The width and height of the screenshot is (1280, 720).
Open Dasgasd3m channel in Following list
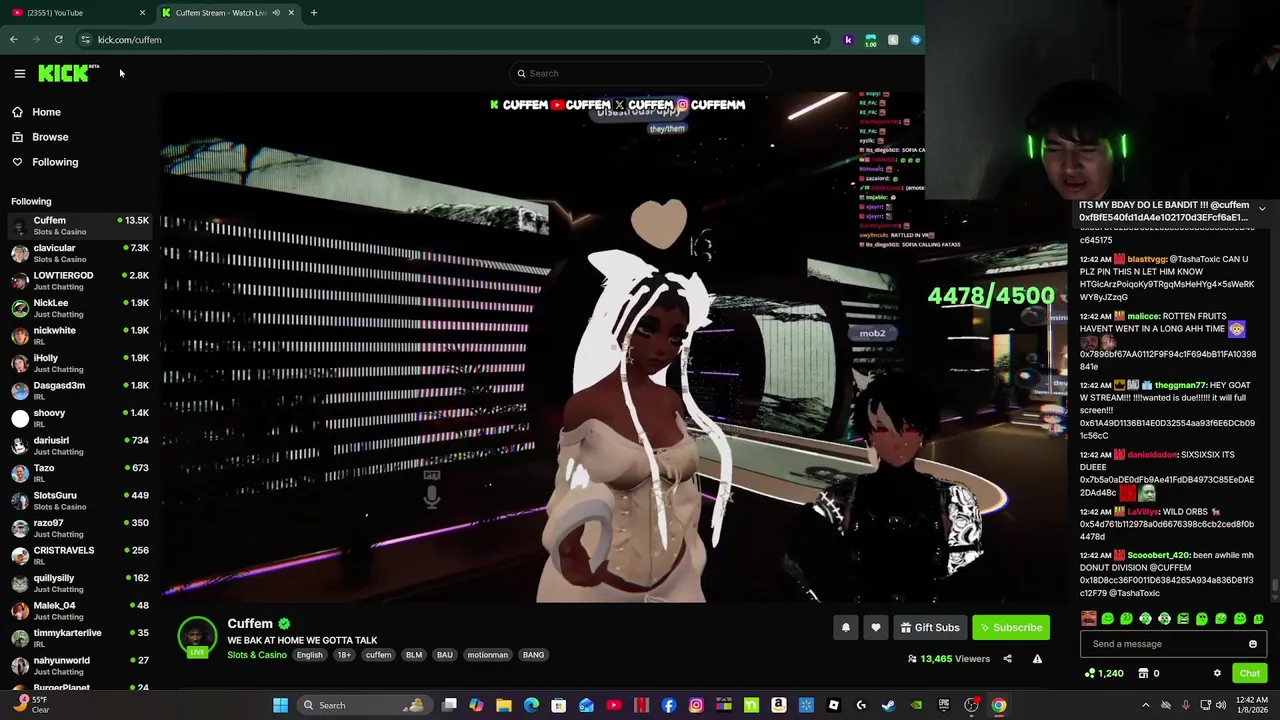click(x=80, y=391)
